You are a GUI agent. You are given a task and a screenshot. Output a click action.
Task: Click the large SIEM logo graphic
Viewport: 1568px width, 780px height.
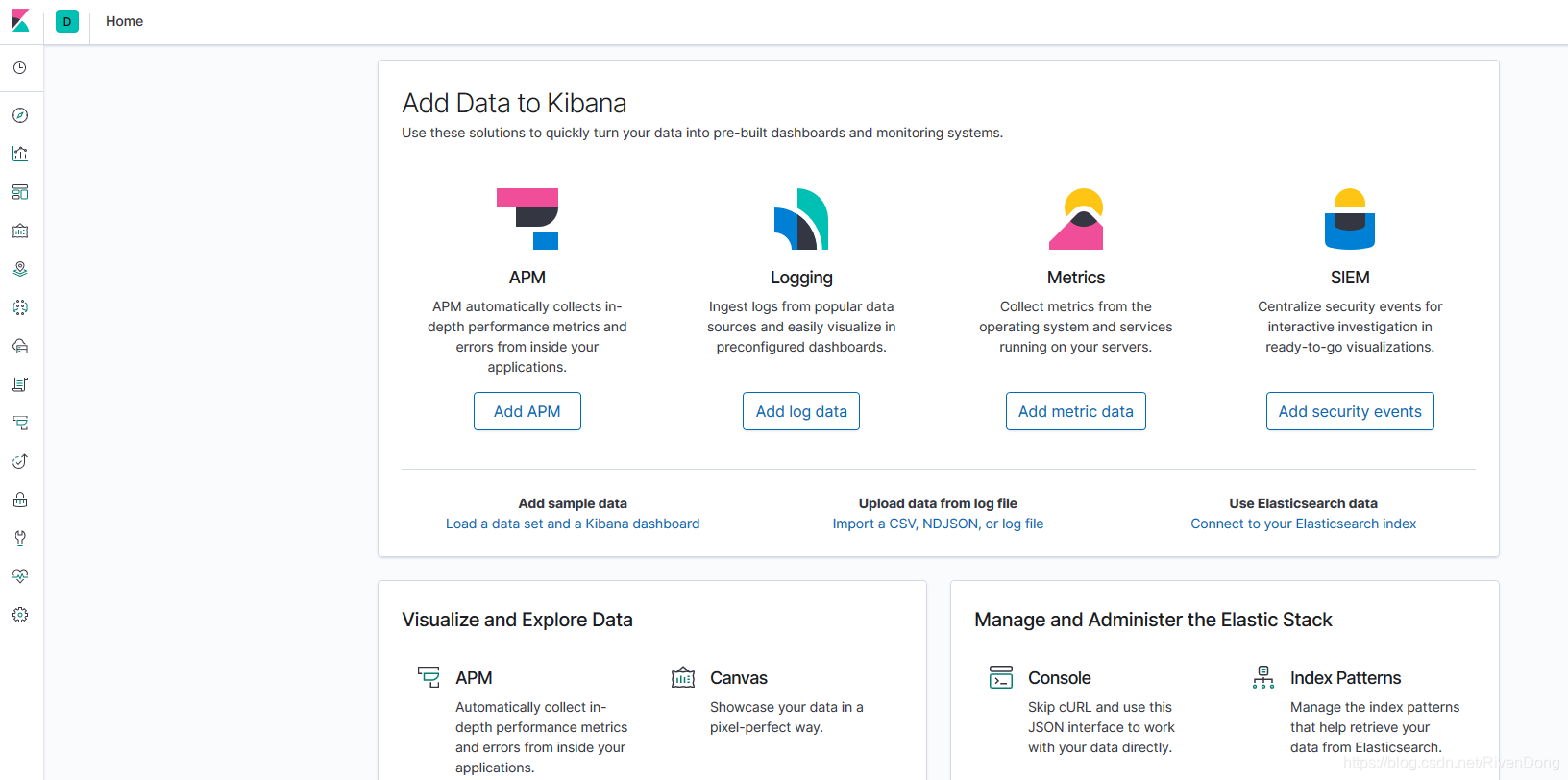1350,219
